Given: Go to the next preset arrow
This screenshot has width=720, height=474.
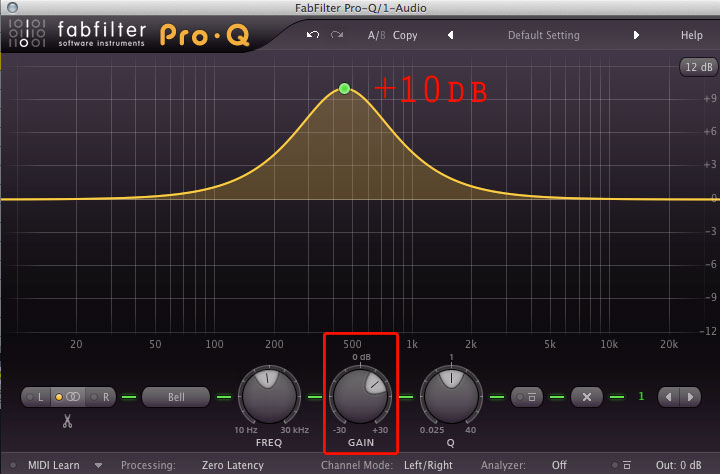Looking at the screenshot, I should (636, 35).
